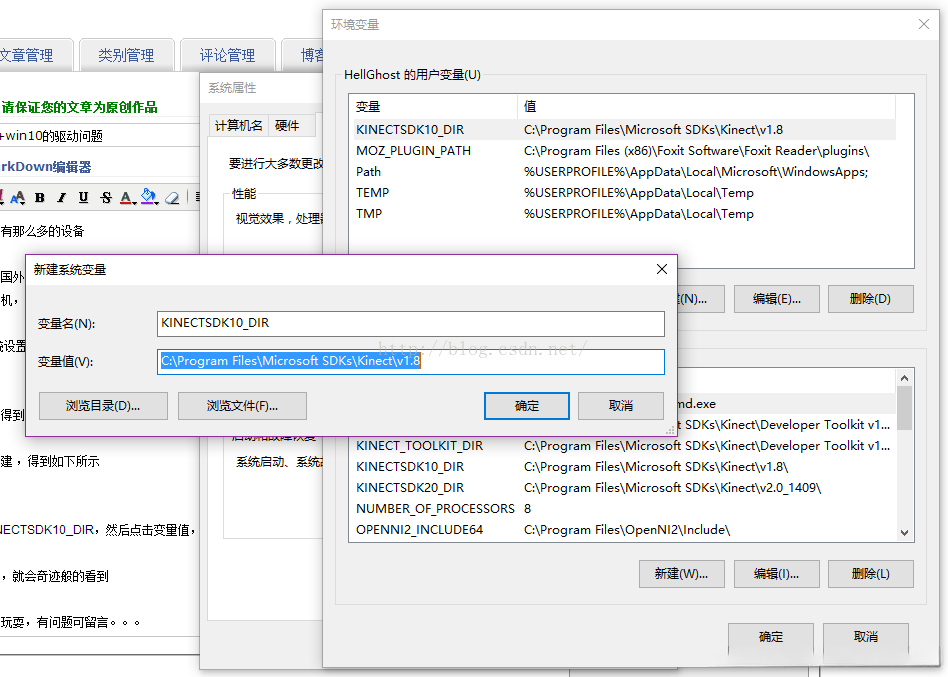Click the Kinect\v2.0_1409\ value cell
Image resolution: width=948 pixels, height=677 pixels.
[x=672, y=487]
